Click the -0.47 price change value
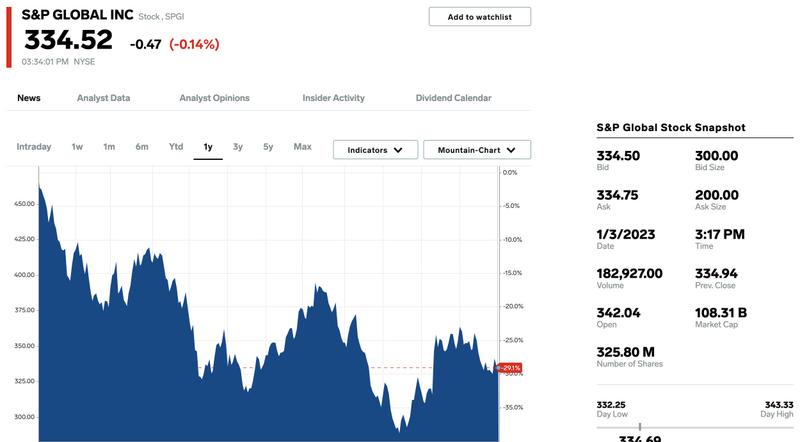This screenshot has width=800, height=442. pos(145,44)
